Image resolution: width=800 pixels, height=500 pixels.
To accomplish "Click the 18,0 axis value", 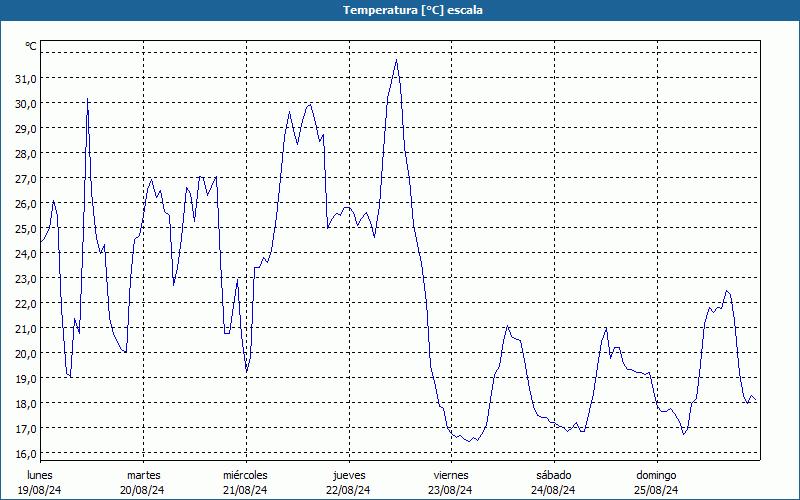I will (26, 404).
